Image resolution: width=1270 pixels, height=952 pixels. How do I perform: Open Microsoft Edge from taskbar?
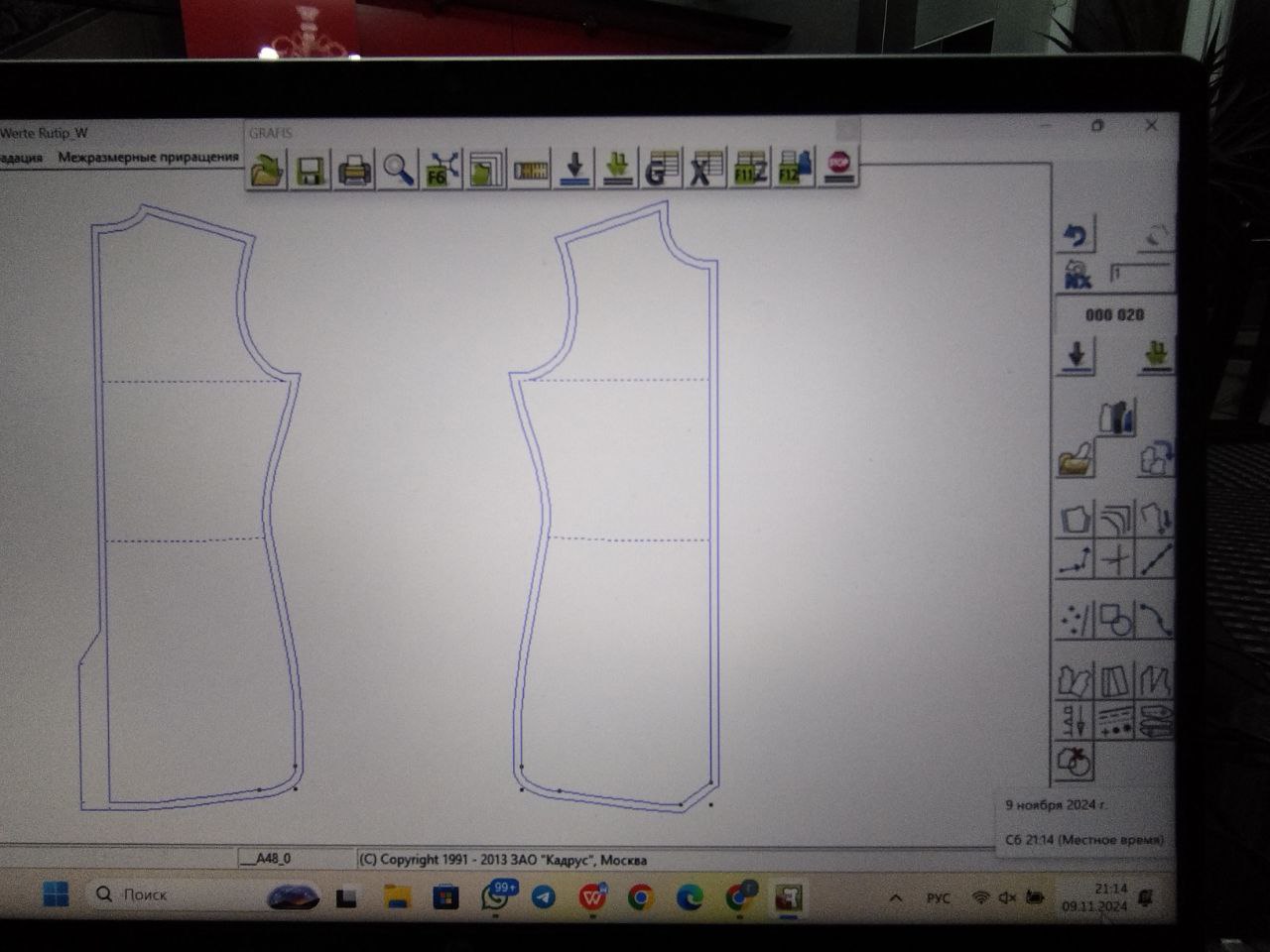690,897
